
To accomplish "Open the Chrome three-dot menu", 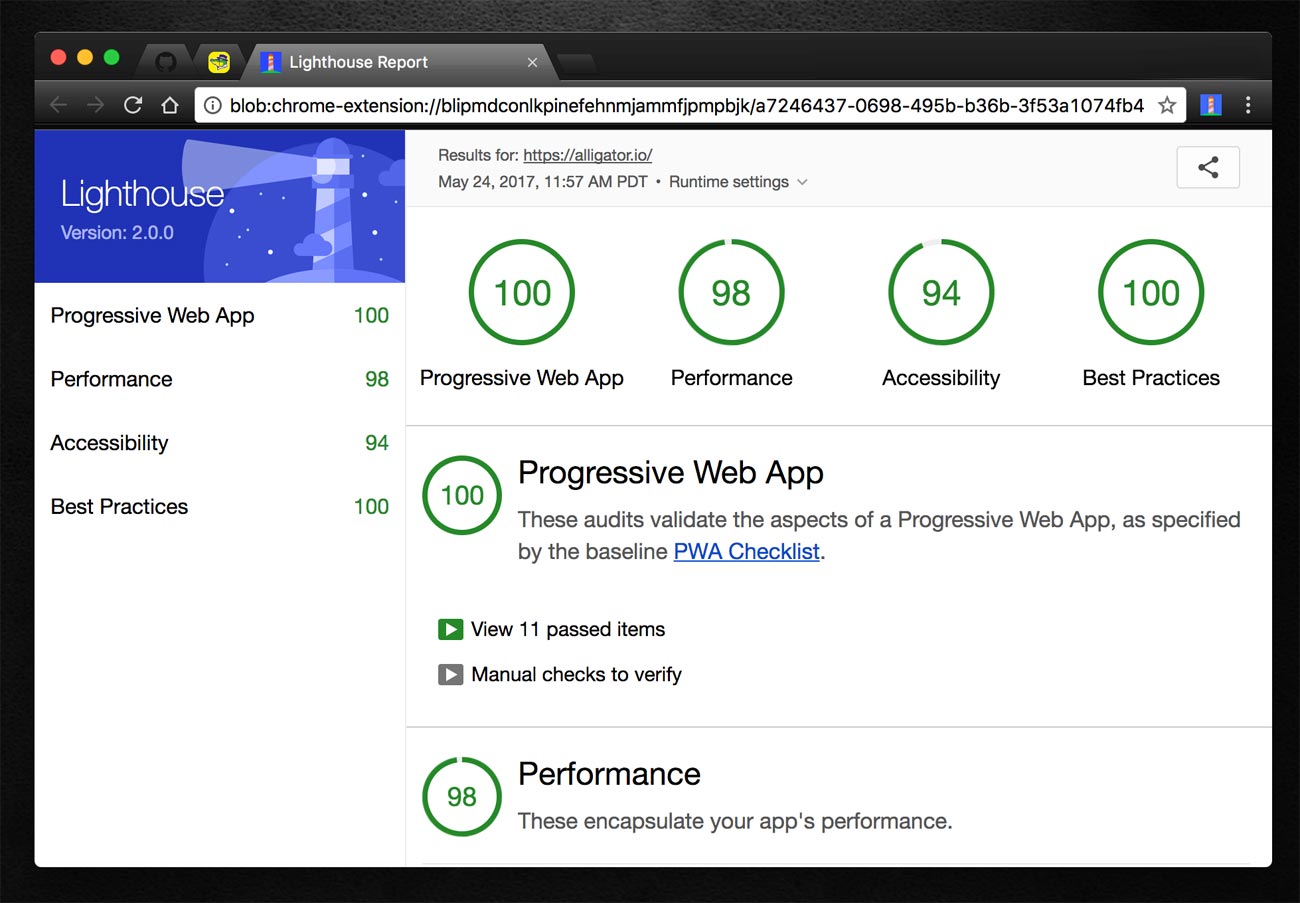I will pos(1248,105).
